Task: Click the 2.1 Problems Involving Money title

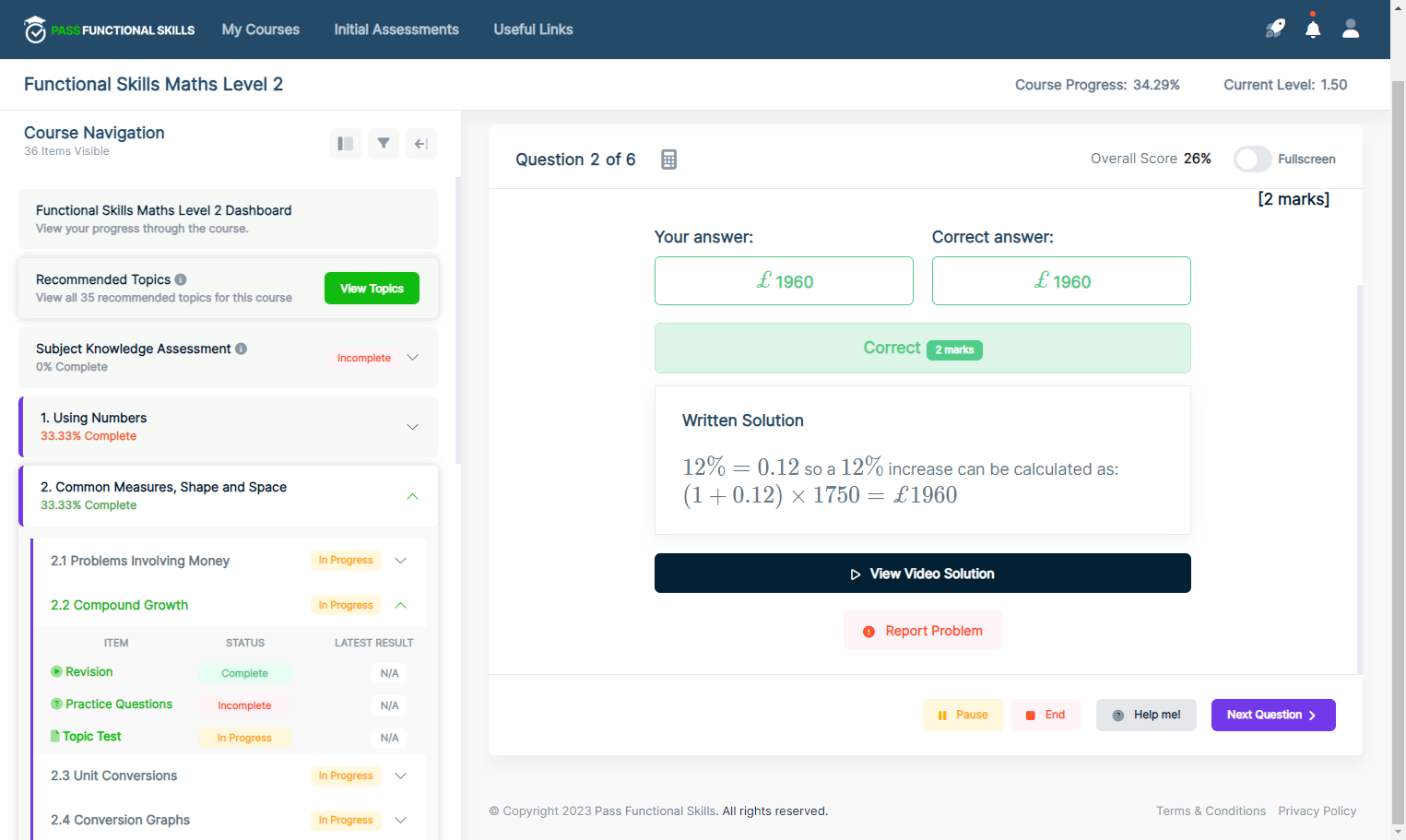Action: [140, 561]
